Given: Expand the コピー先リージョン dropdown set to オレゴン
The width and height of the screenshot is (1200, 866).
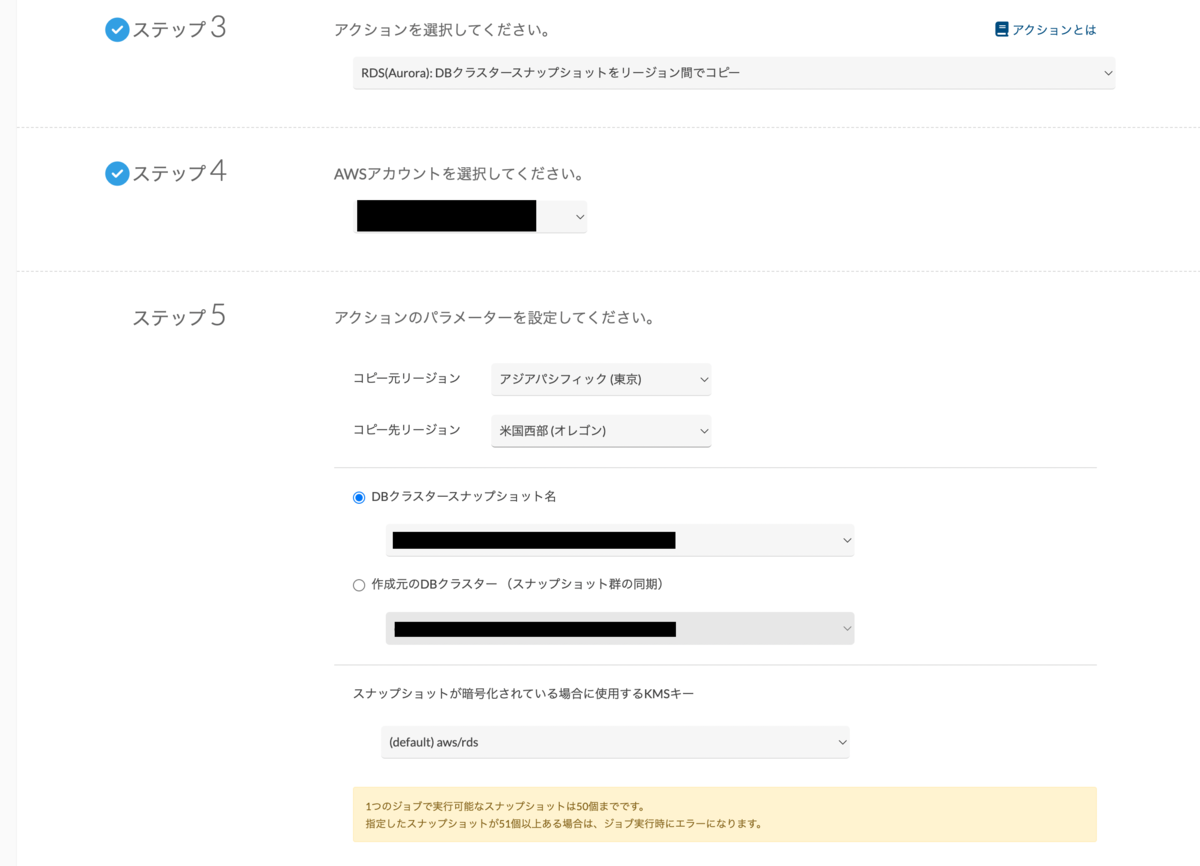Looking at the screenshot, I should (x=601, y=431).
